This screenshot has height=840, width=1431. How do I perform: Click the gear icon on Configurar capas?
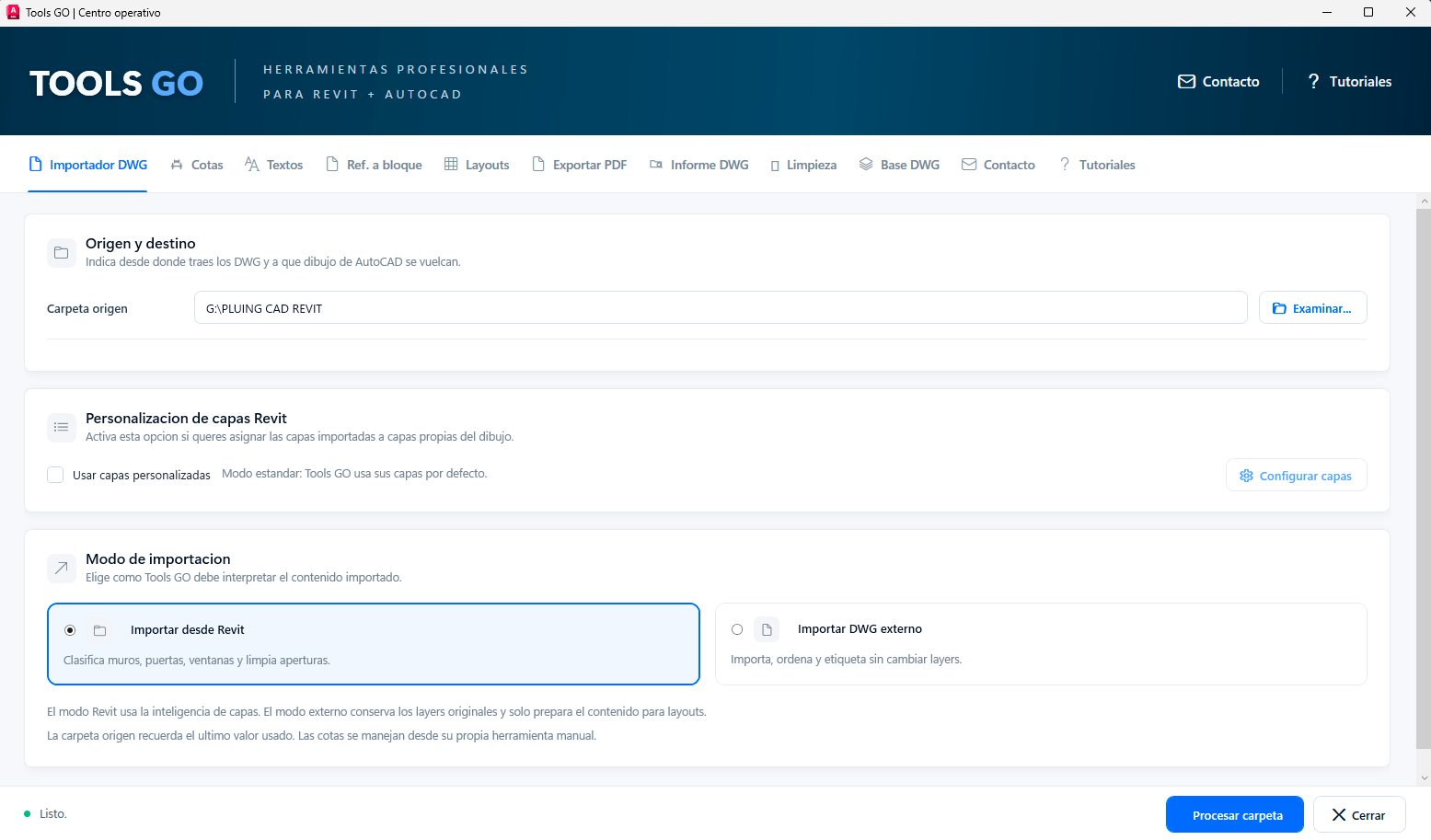click(1247, 476)
